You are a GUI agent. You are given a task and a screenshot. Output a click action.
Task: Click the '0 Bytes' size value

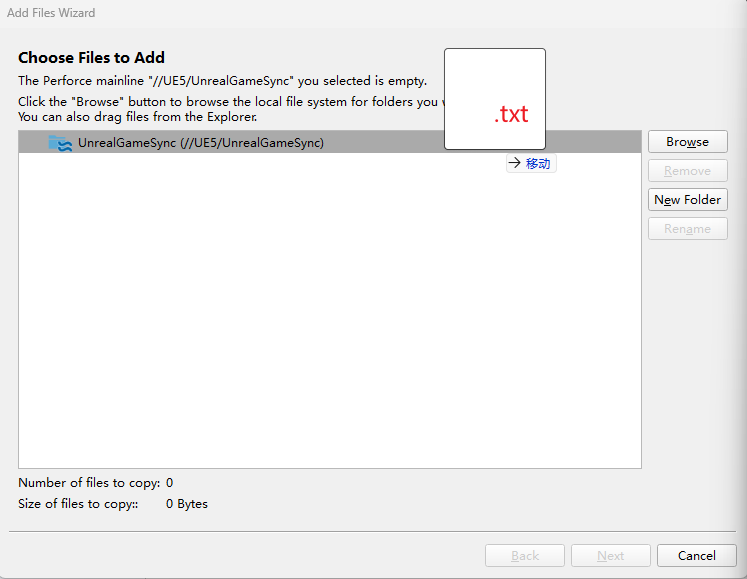187,504
